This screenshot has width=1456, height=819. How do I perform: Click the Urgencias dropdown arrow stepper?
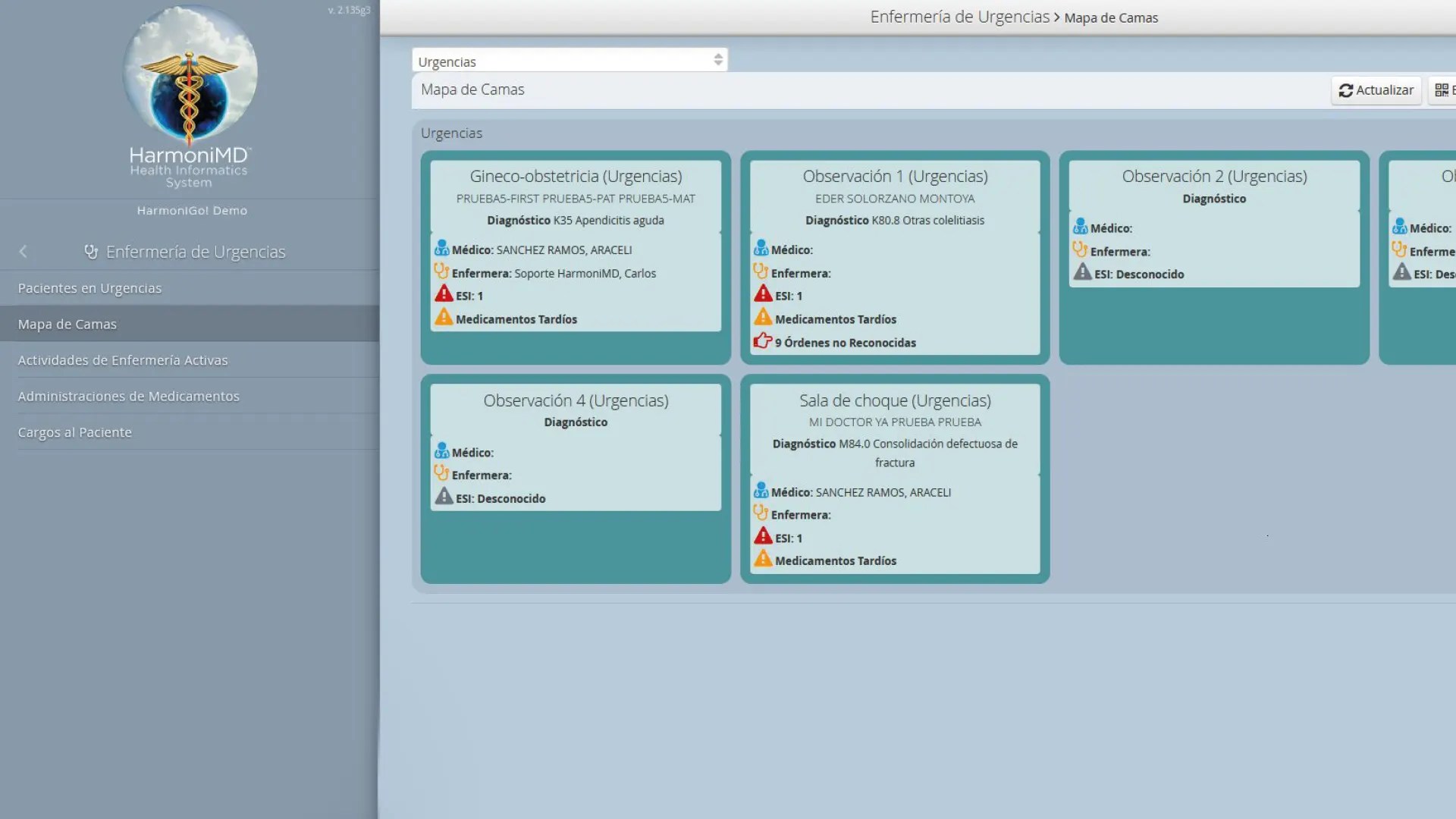point(717,60)
